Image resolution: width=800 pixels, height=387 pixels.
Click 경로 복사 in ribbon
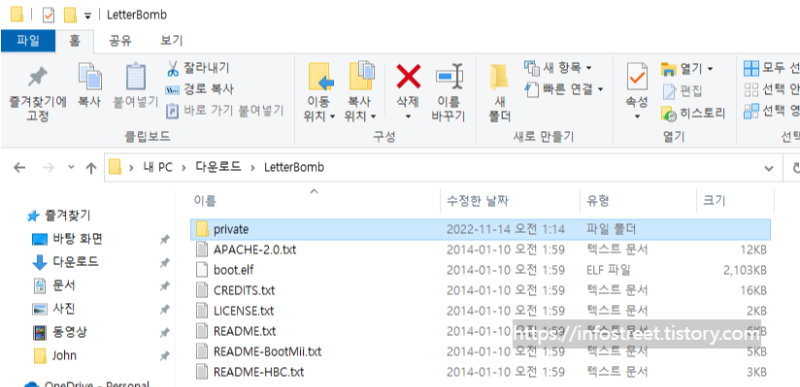point(199,89)
